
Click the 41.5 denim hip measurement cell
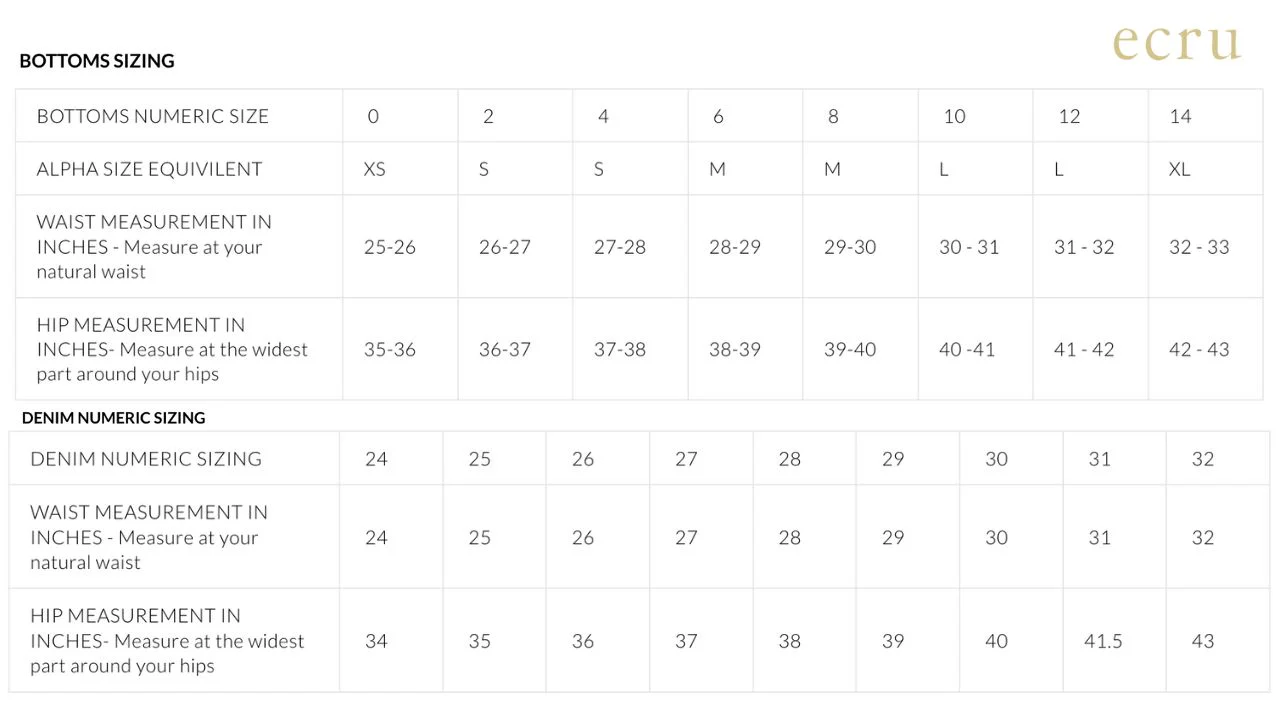1103,641
